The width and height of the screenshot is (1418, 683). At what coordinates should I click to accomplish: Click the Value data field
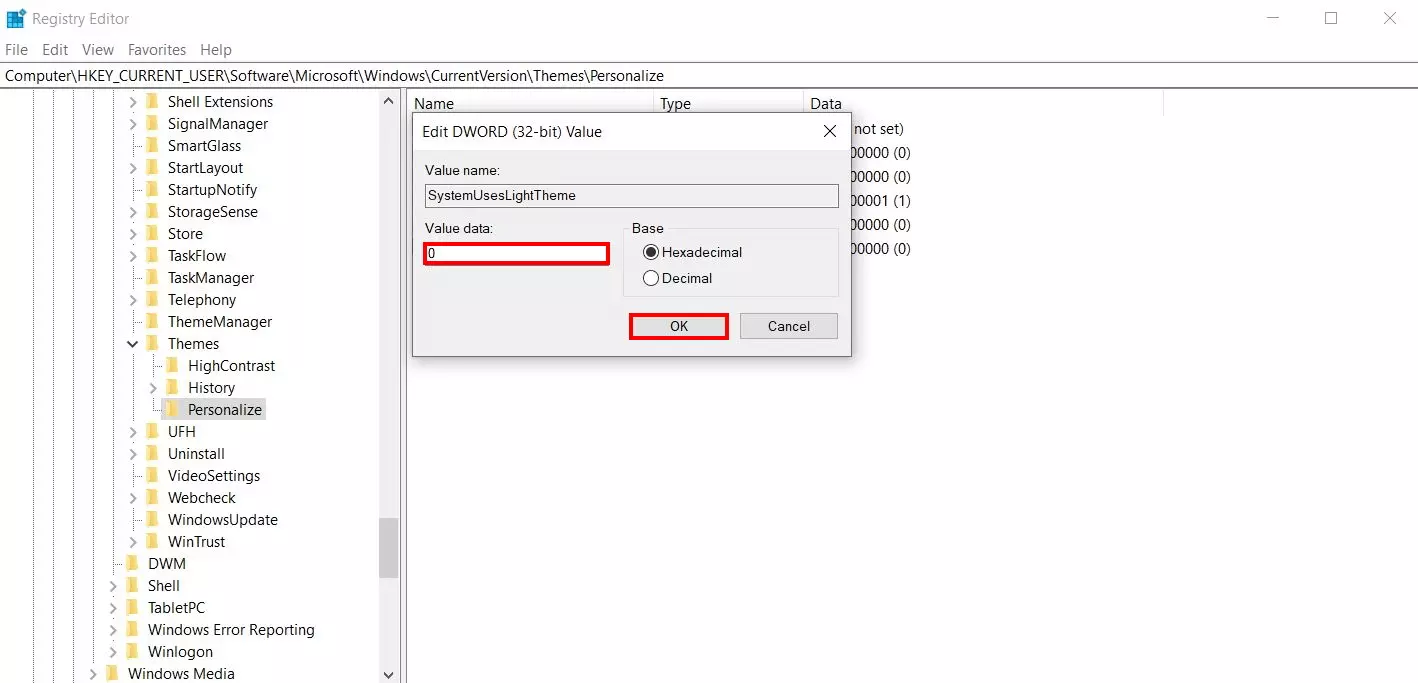pyautogui.click(x=517, y=254)
